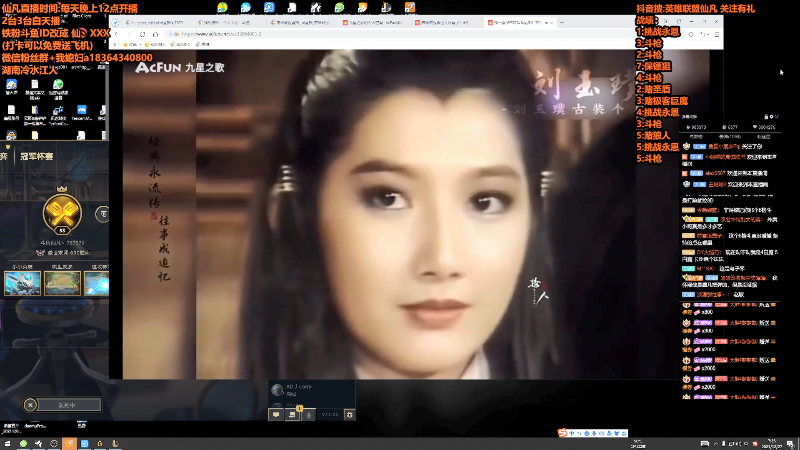Open the blue square taskbar app
Viewport: 800px width, 450px height.
tap(85, 444)
